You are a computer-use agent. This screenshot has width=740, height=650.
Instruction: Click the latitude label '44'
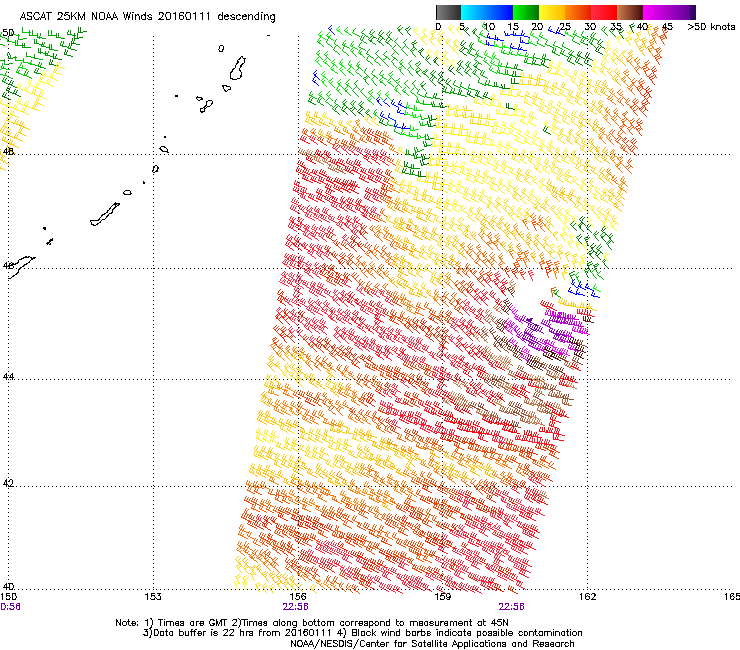[x=8, y=376]
